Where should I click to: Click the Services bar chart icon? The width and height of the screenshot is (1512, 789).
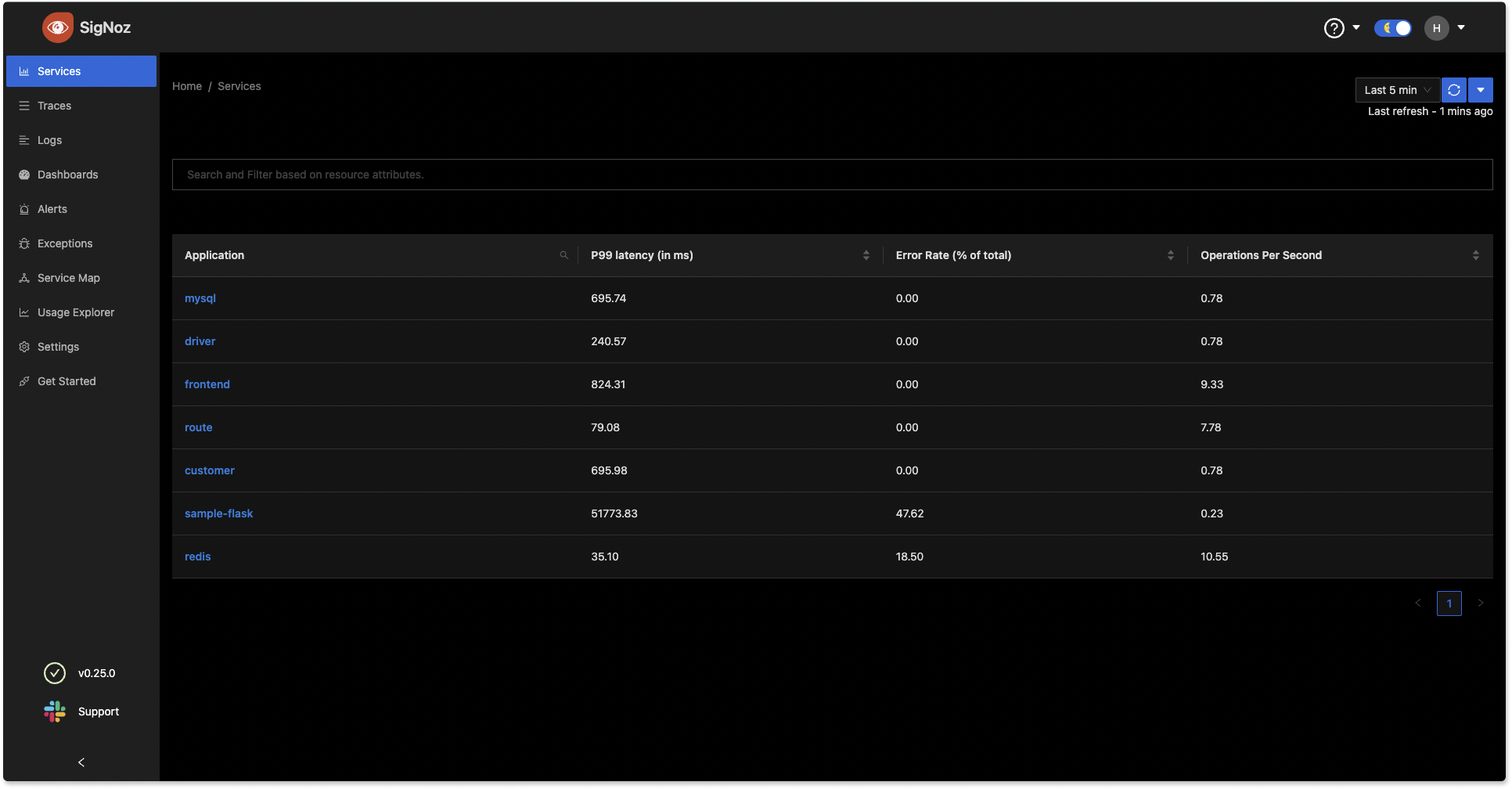click(24, 71)
